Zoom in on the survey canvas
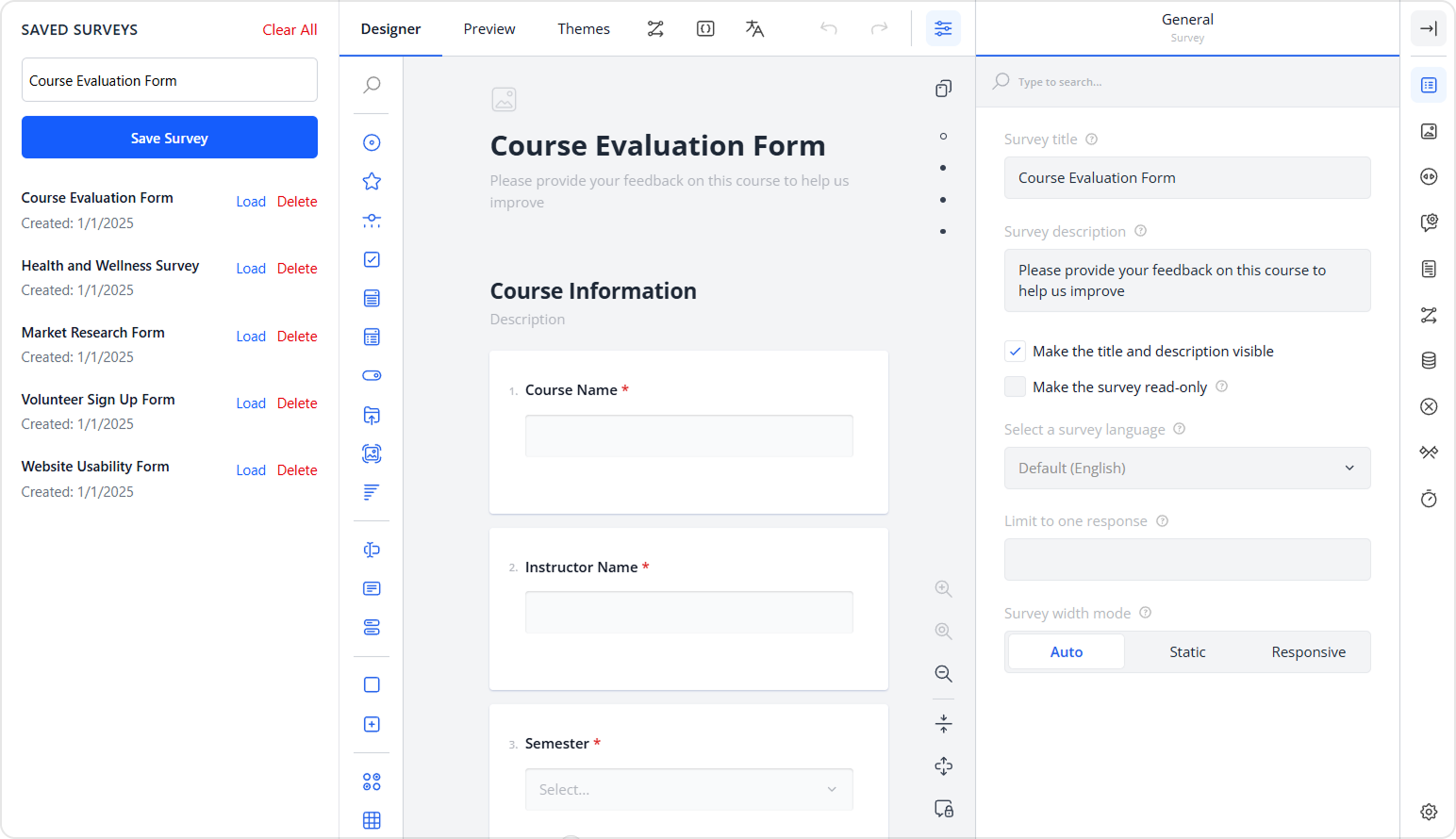The width and height of the screenshot is (1456, 839). click(x=943, y=588)
